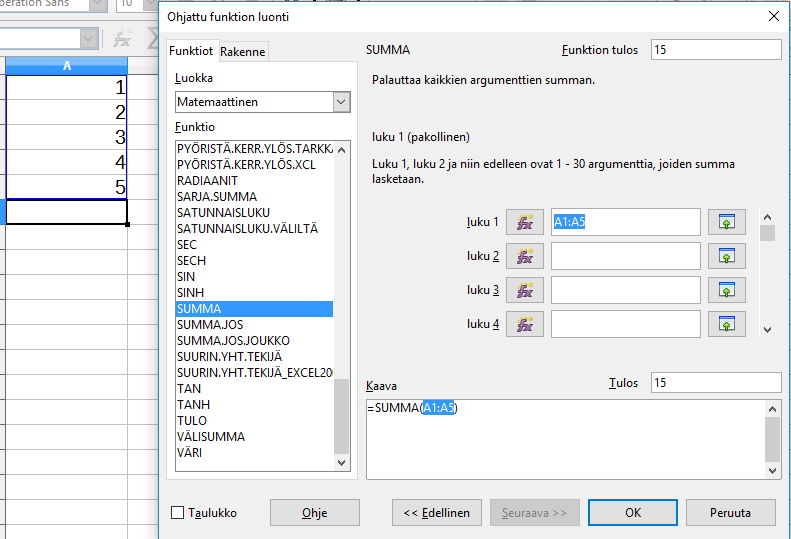Screen dimensions: 791x539
Task: Click shrink button for luku 3 field
Action: (x=728, y=290)
